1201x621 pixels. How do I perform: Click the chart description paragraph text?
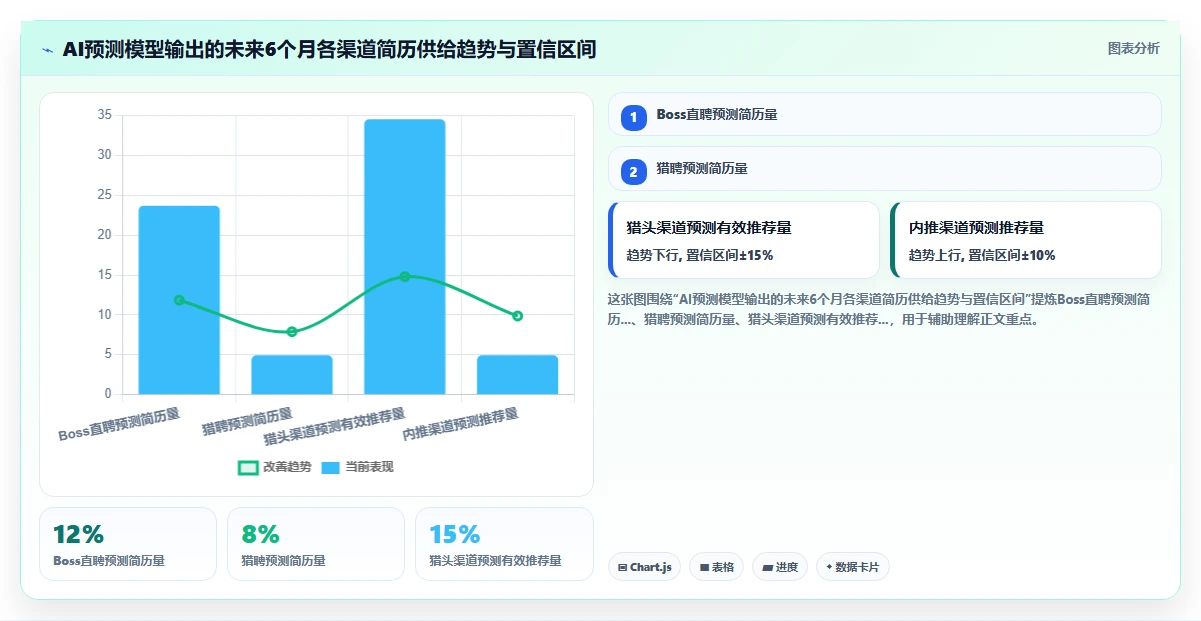point(880,309)
